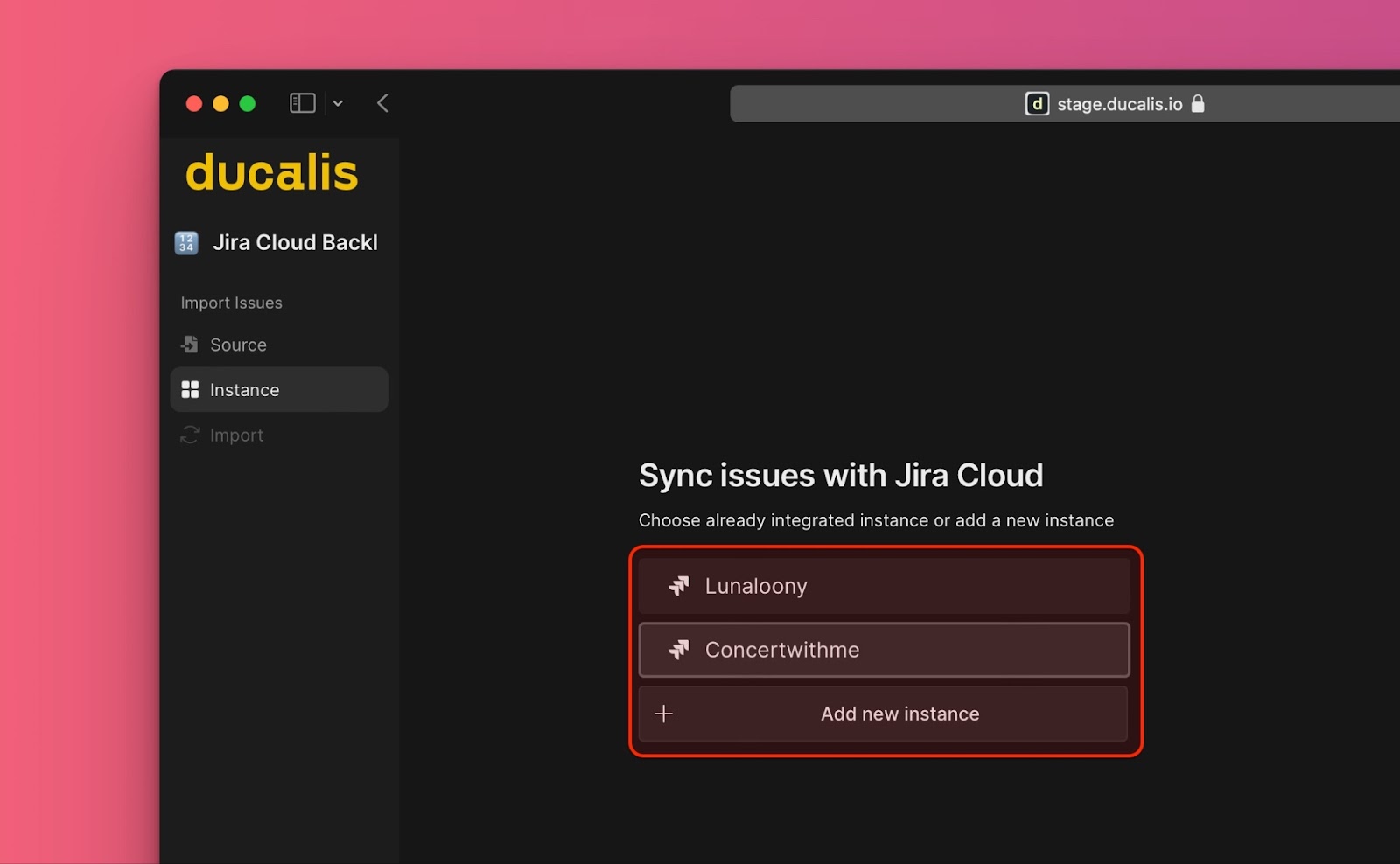Click the Jira logo next to Concertwithme

pyautogui.click(x=679, y=650)
